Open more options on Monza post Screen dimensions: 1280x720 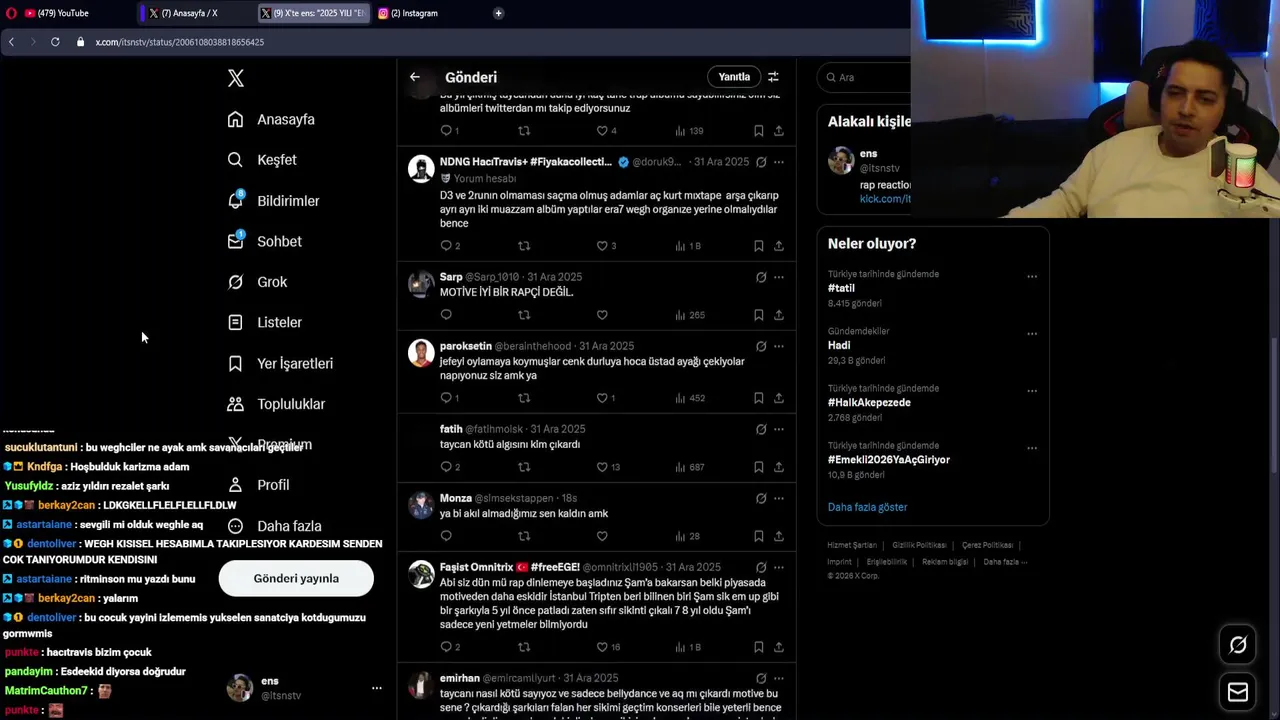tap(779, 498)
